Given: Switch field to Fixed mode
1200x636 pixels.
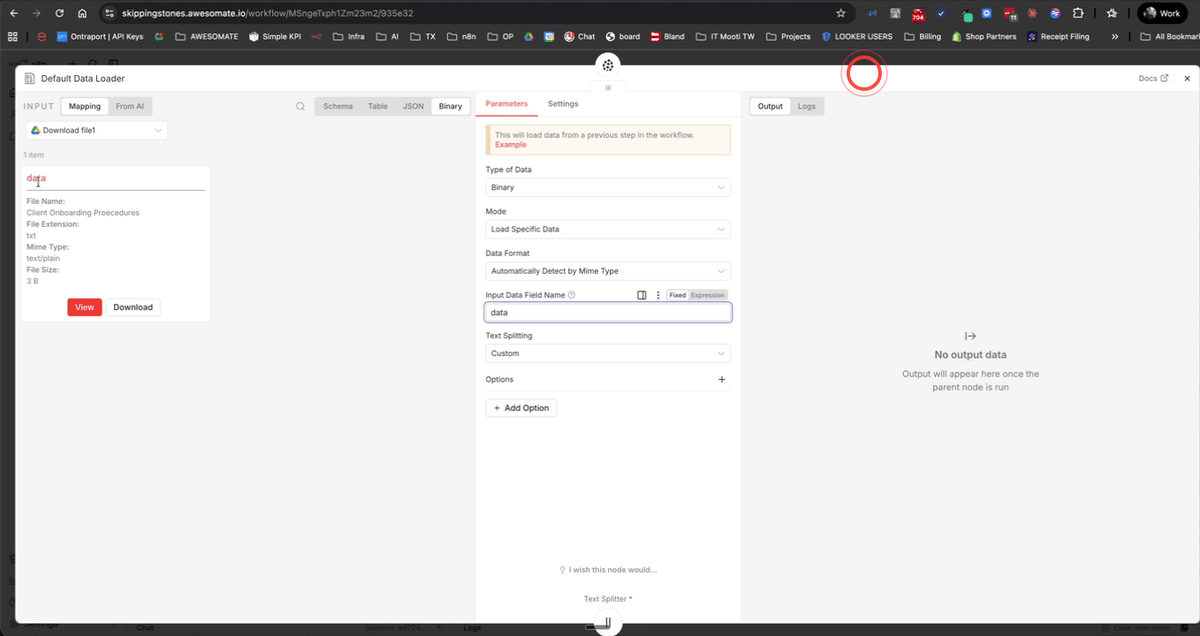Looking at the screenshot, I should 678,295.
